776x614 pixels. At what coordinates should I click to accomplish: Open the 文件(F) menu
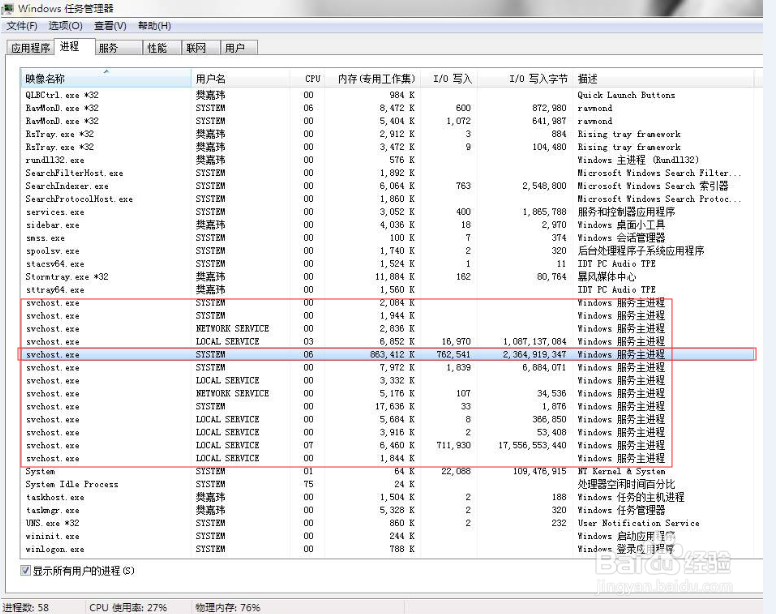coord(22,26)
